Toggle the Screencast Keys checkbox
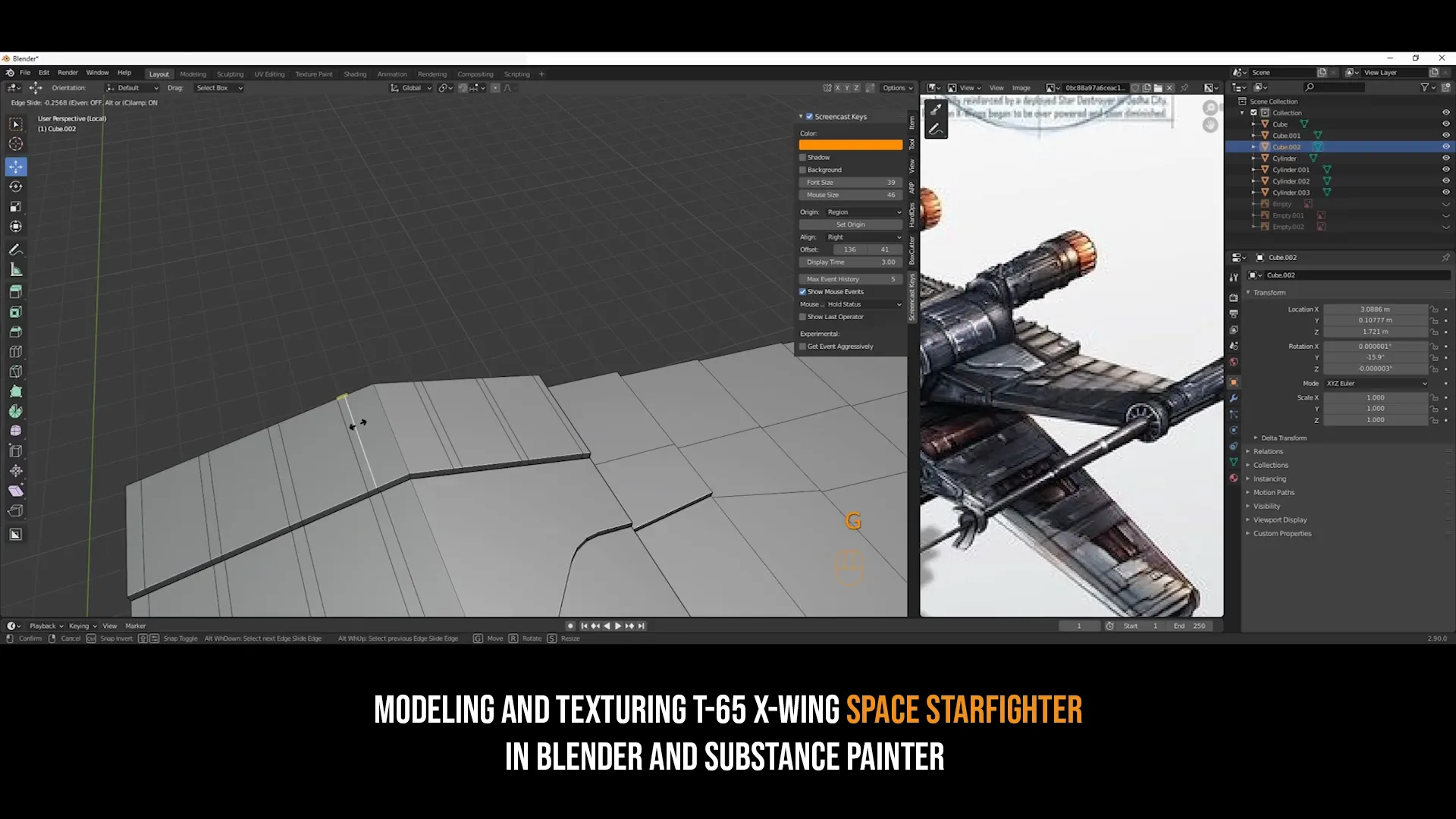 click(x=809, y=117)
